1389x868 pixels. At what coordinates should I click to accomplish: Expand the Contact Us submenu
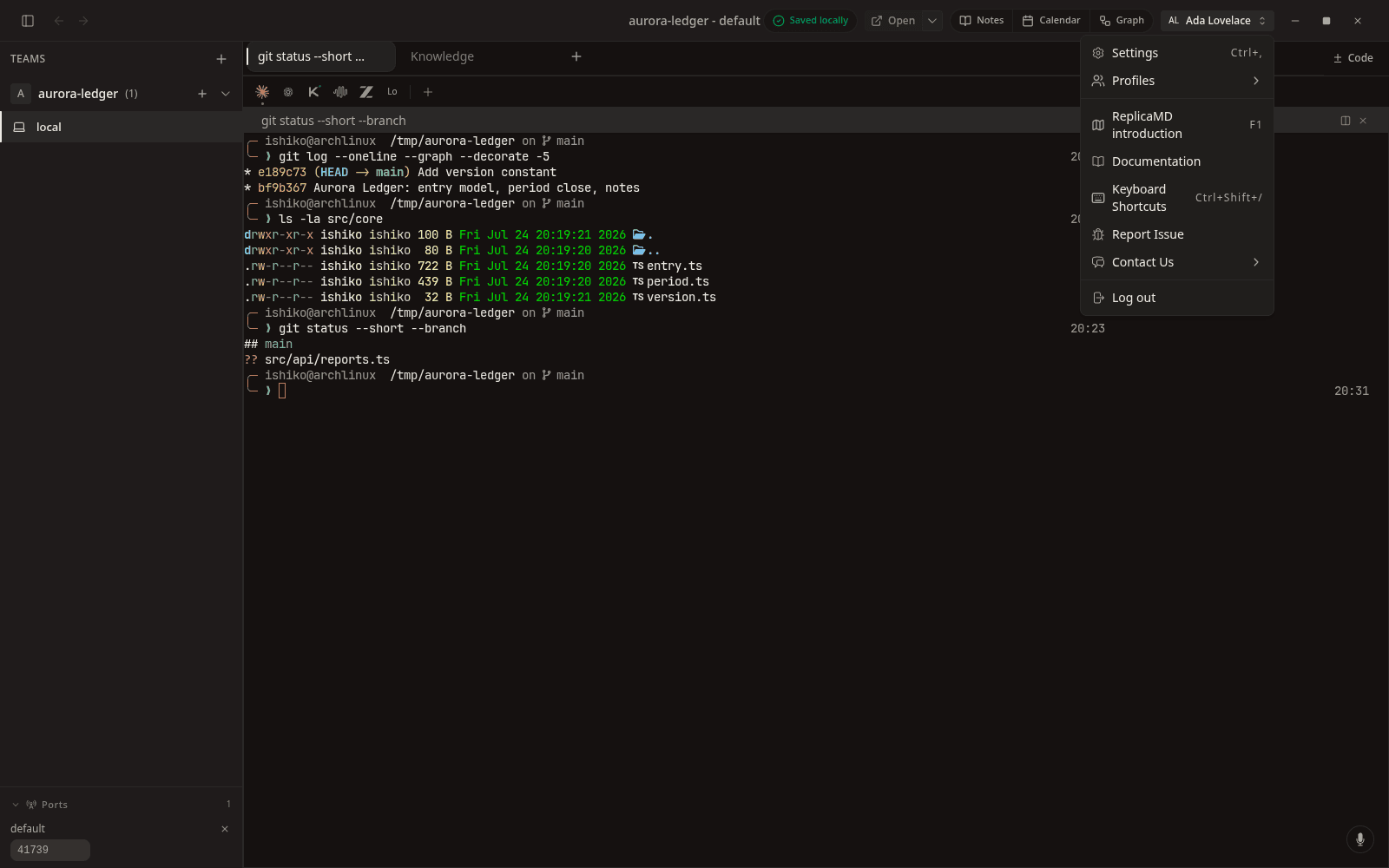pos(1177,262)
